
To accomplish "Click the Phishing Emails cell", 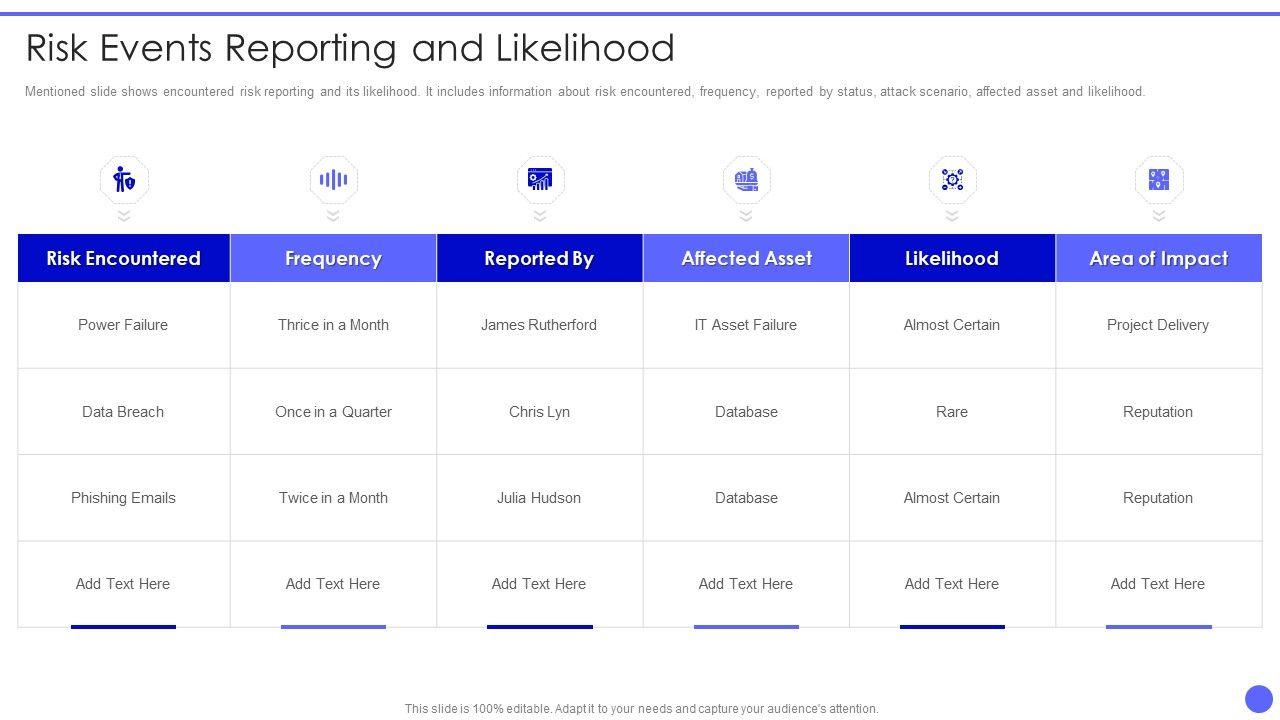I will click(x=123, y=498).
